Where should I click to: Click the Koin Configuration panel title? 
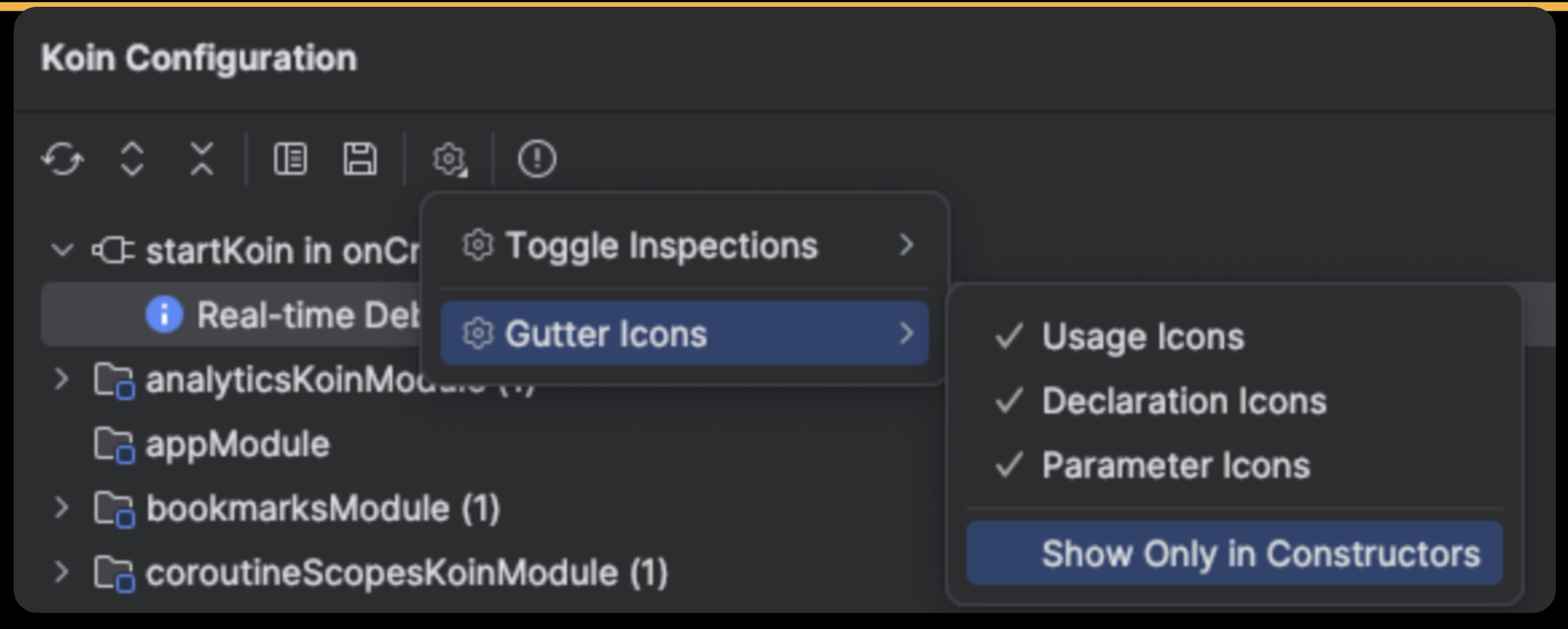[x=199, y=58]
